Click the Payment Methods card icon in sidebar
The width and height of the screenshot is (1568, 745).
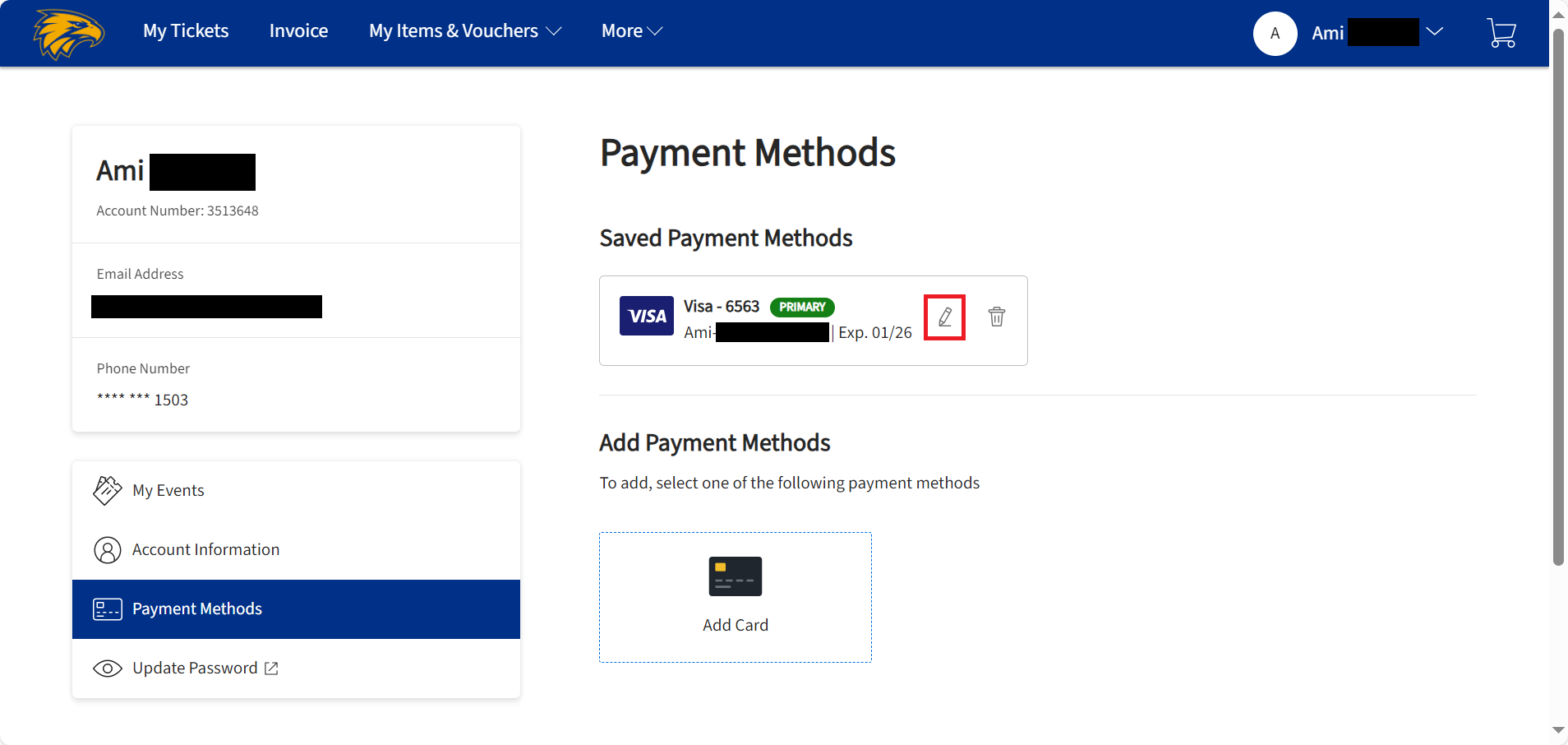[108, 608]
